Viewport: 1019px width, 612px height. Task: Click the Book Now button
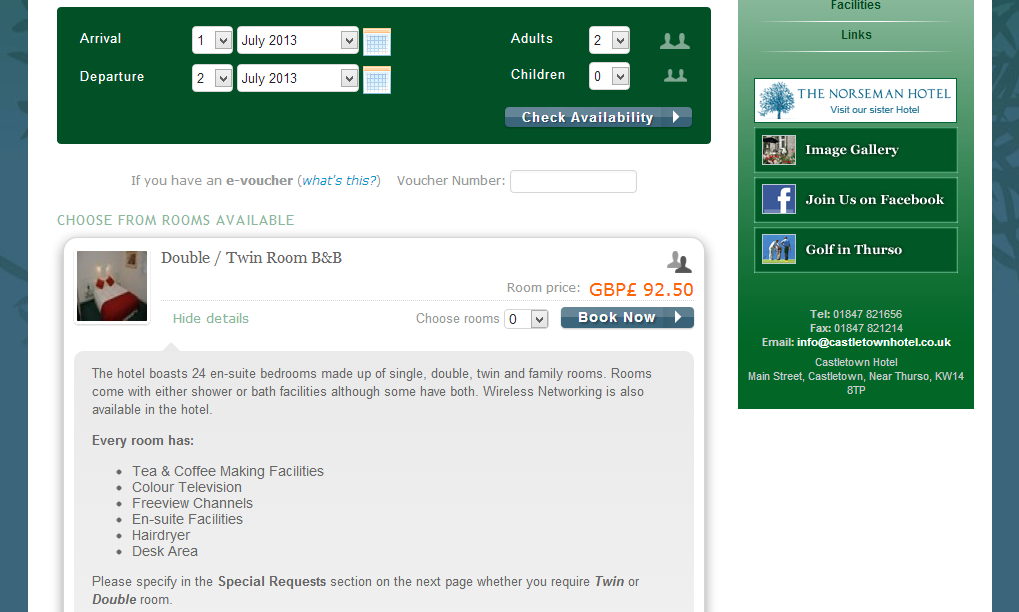click(627, 318)
